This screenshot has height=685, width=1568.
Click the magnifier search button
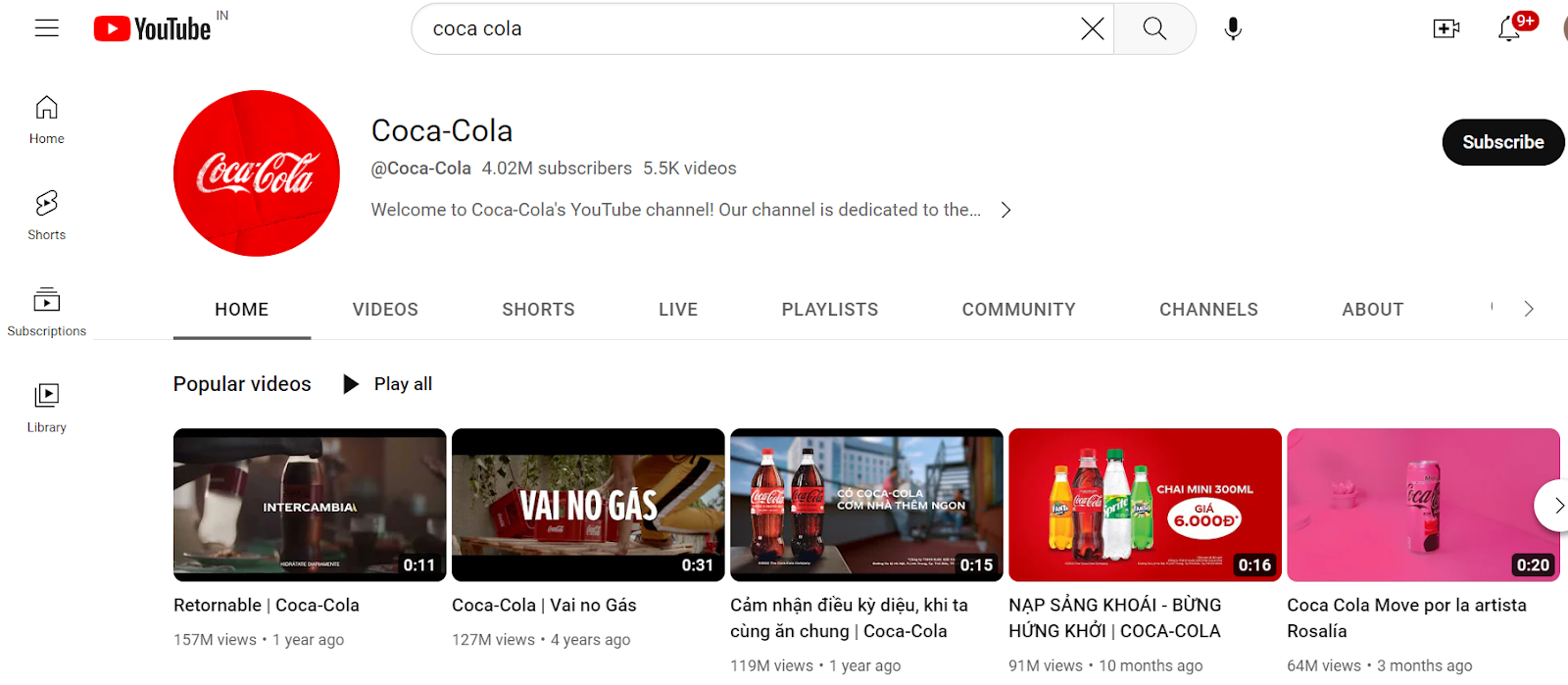pyautogui.click(x=1154, y=29)
